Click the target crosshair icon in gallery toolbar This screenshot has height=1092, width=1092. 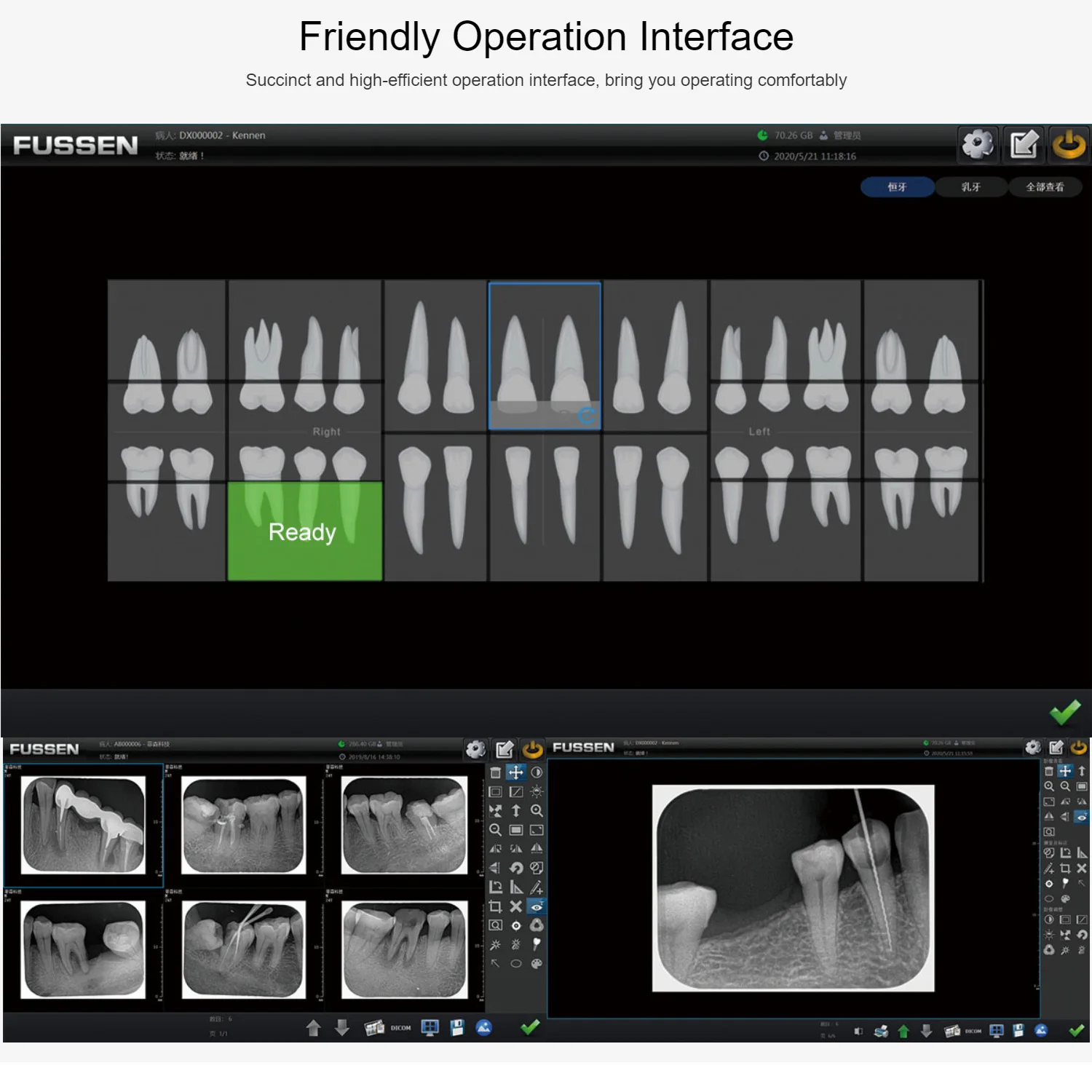[516, 925]
